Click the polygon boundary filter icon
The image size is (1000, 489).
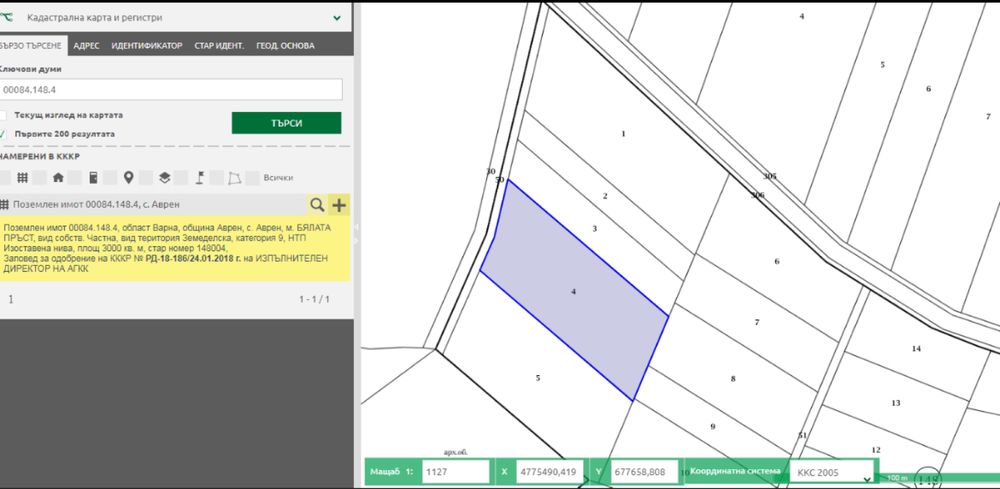[235, 178]
